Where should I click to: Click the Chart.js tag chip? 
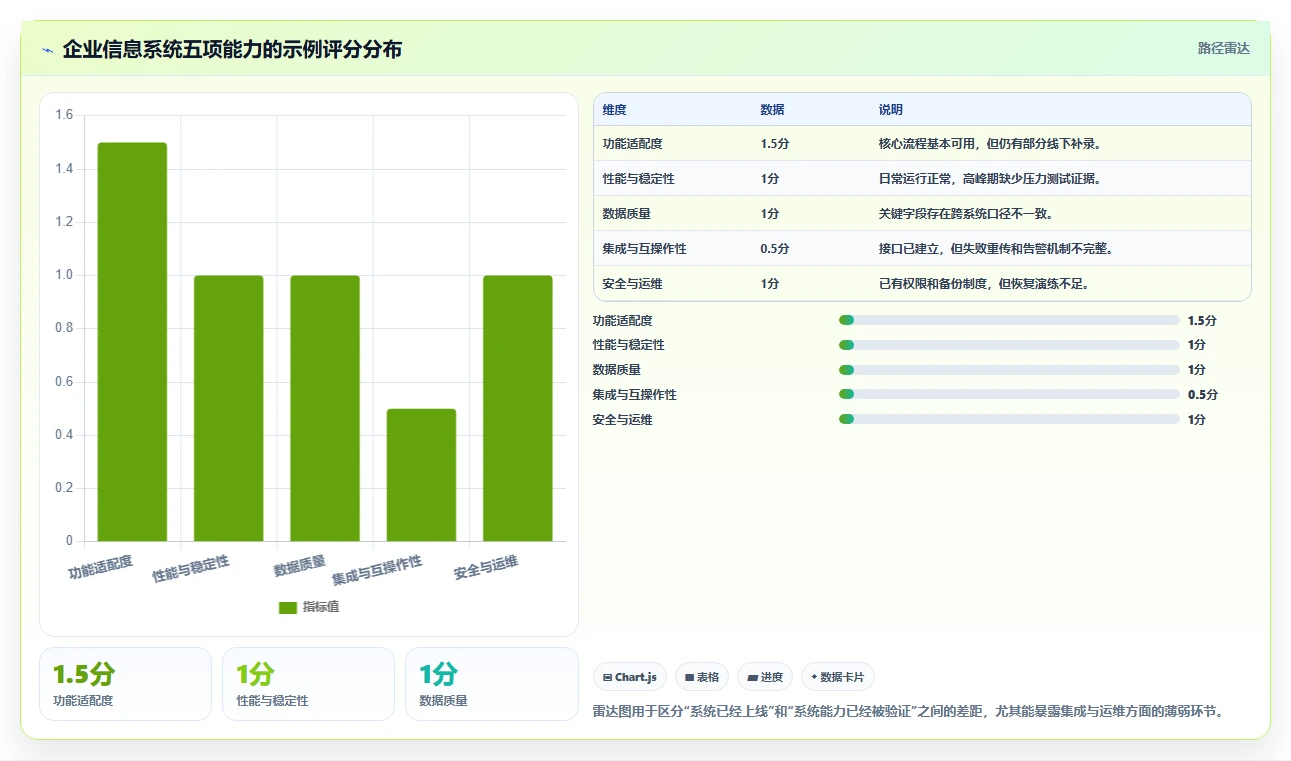[630, 677]
